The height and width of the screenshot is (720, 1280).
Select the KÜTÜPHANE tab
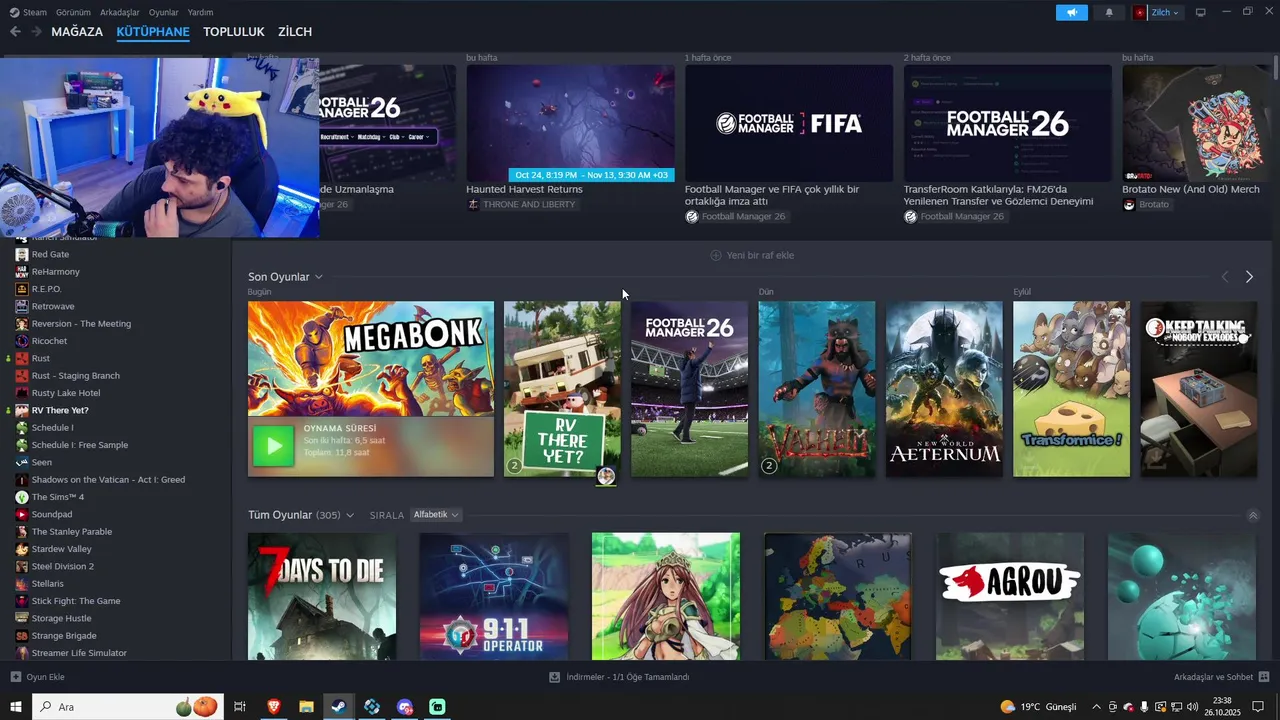pos(153,32)
